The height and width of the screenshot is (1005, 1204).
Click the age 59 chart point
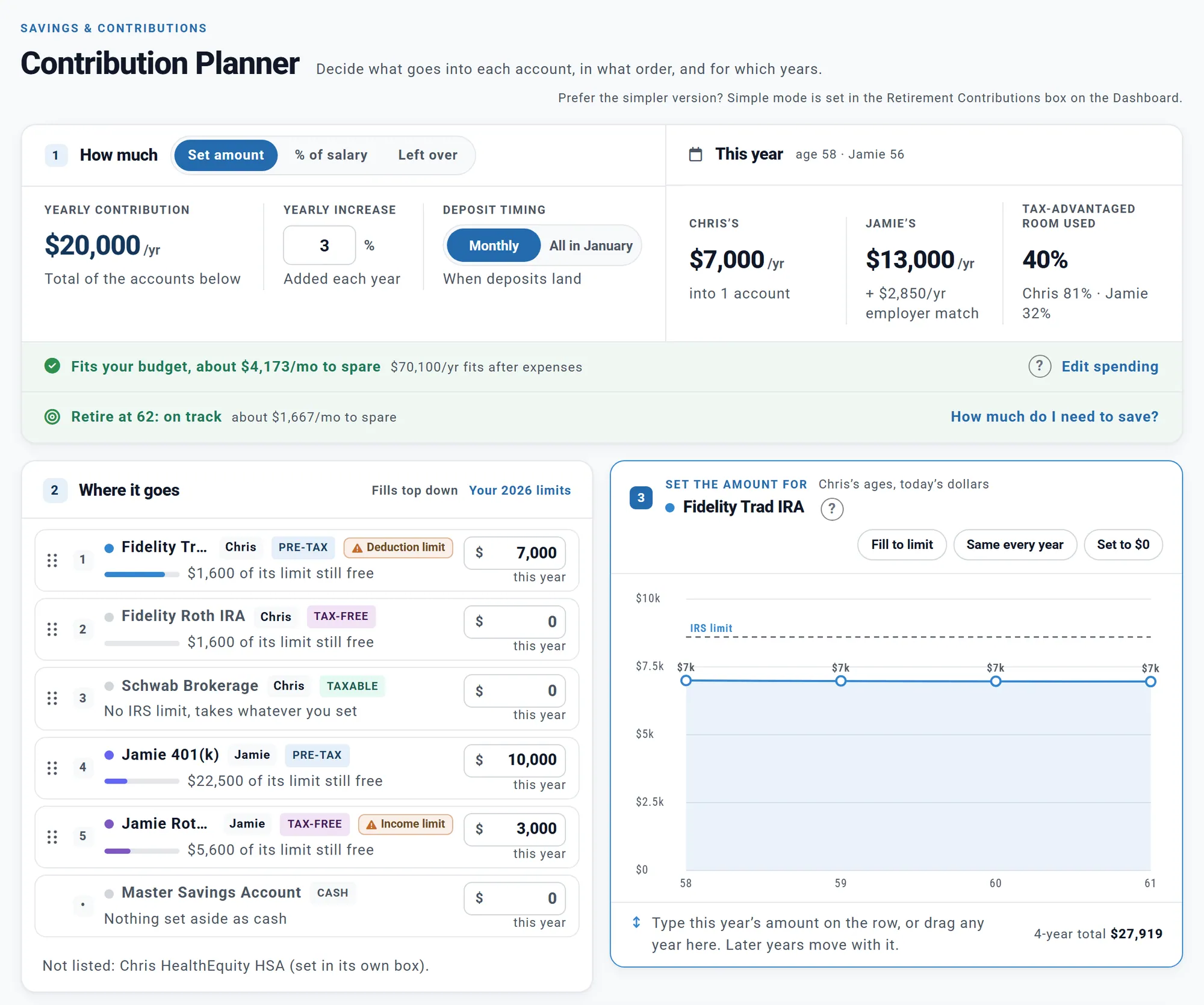point(841,681)
